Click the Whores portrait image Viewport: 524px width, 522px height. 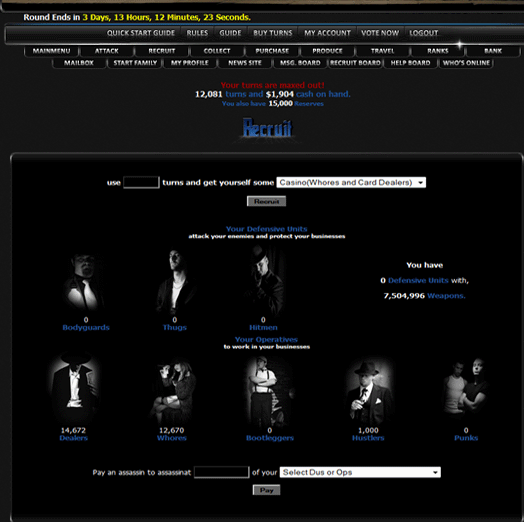(172, 391)
